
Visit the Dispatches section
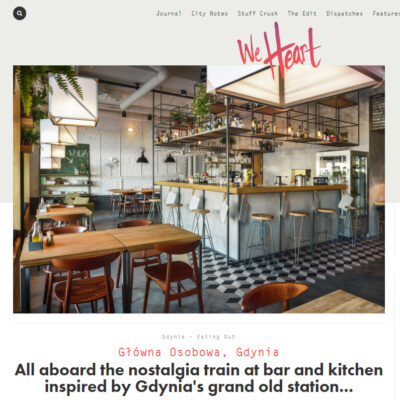coord(344,14)
